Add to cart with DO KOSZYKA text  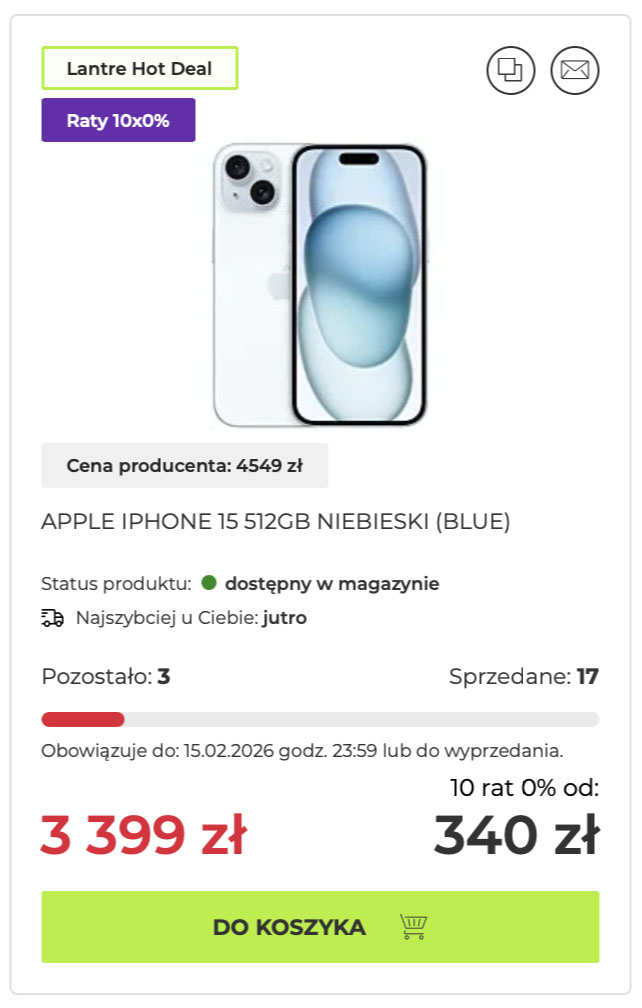point(289,927)
